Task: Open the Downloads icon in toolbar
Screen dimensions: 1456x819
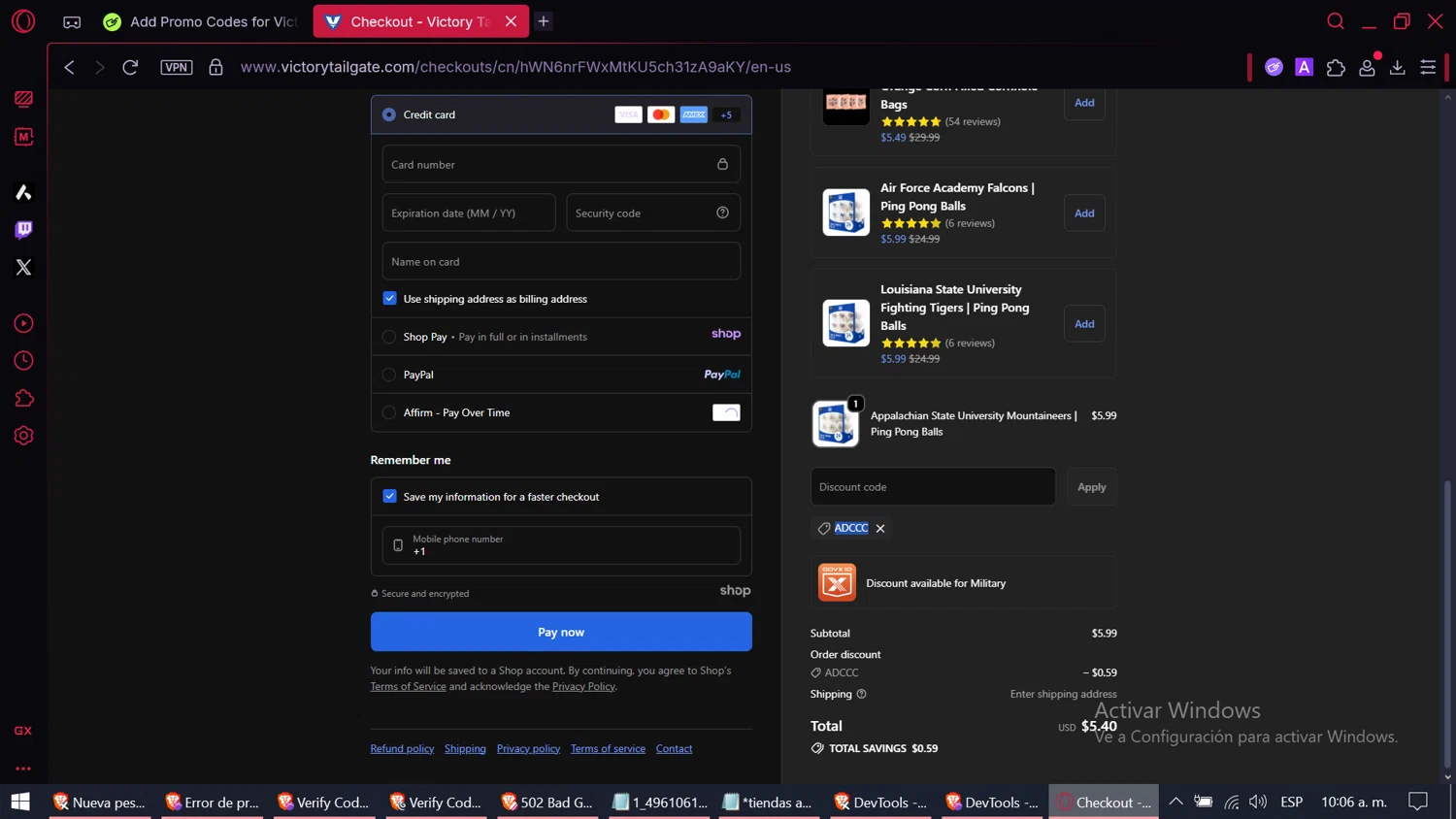Action: point(1398,67)
